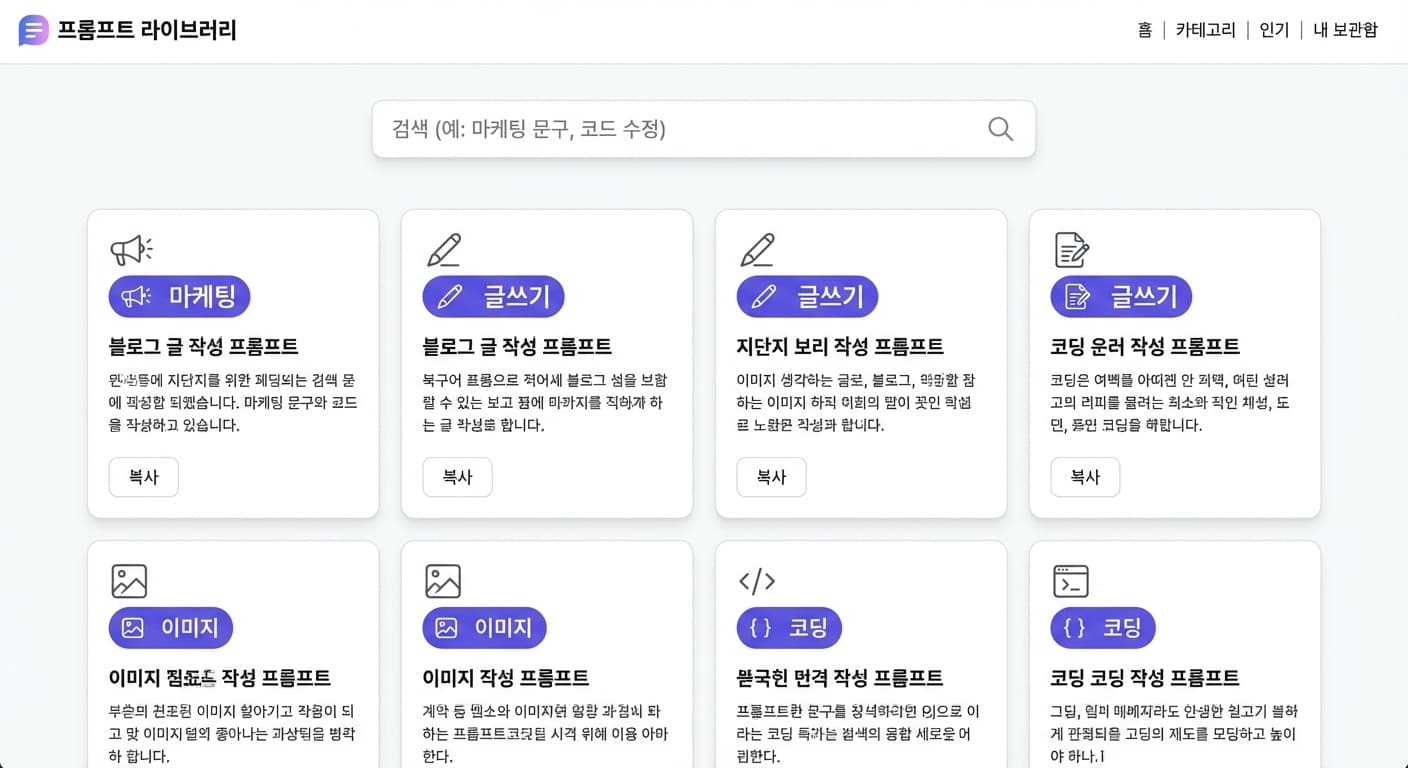Click the picture icon above 이미지 짐죠트 작성 프롬프트
1408x768 pixels.
pyautogui.click(x=131, y=580)
